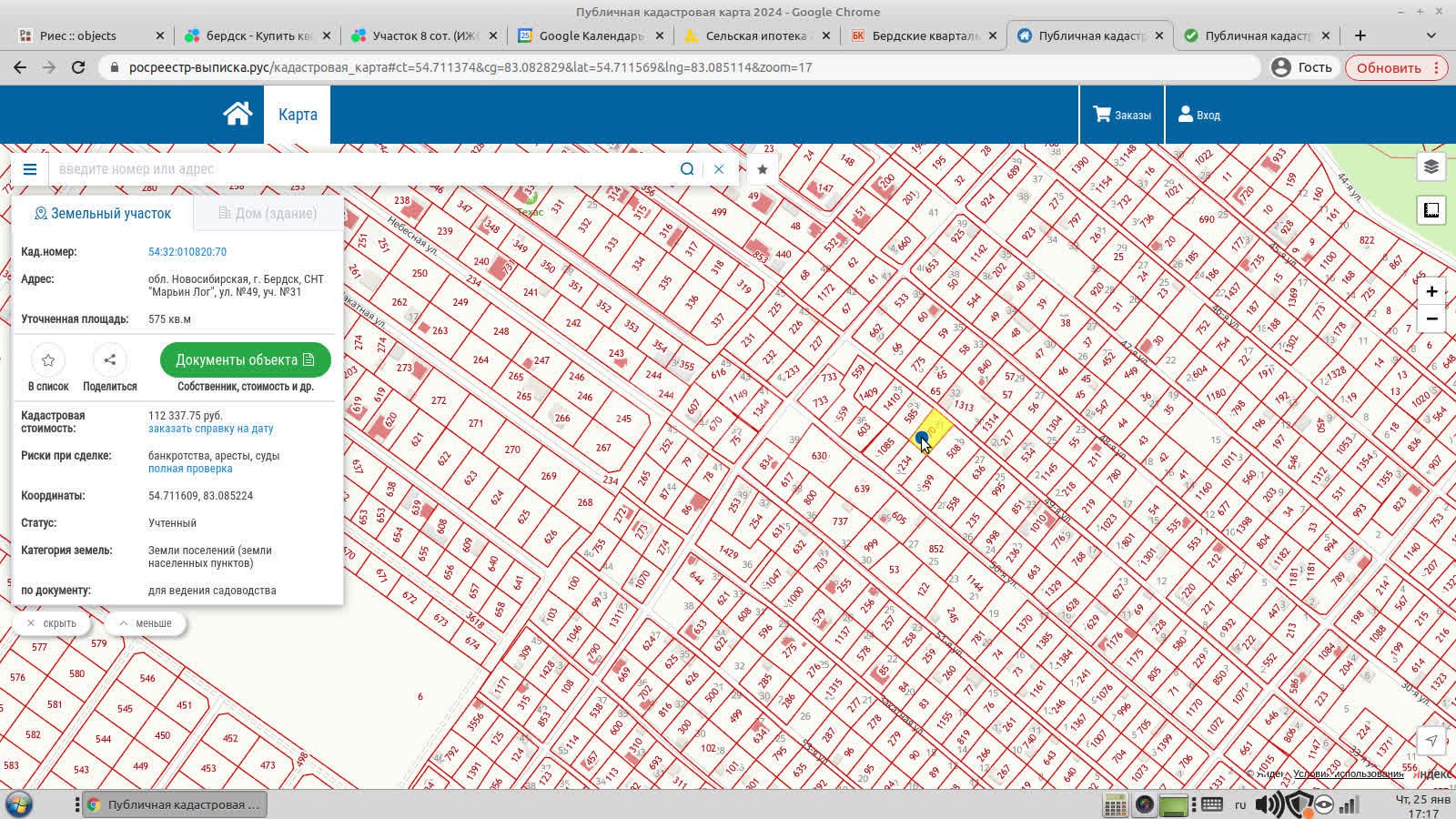Open the green window icon in tray
Viewport: 1456px width, 819px height.
1174,805
